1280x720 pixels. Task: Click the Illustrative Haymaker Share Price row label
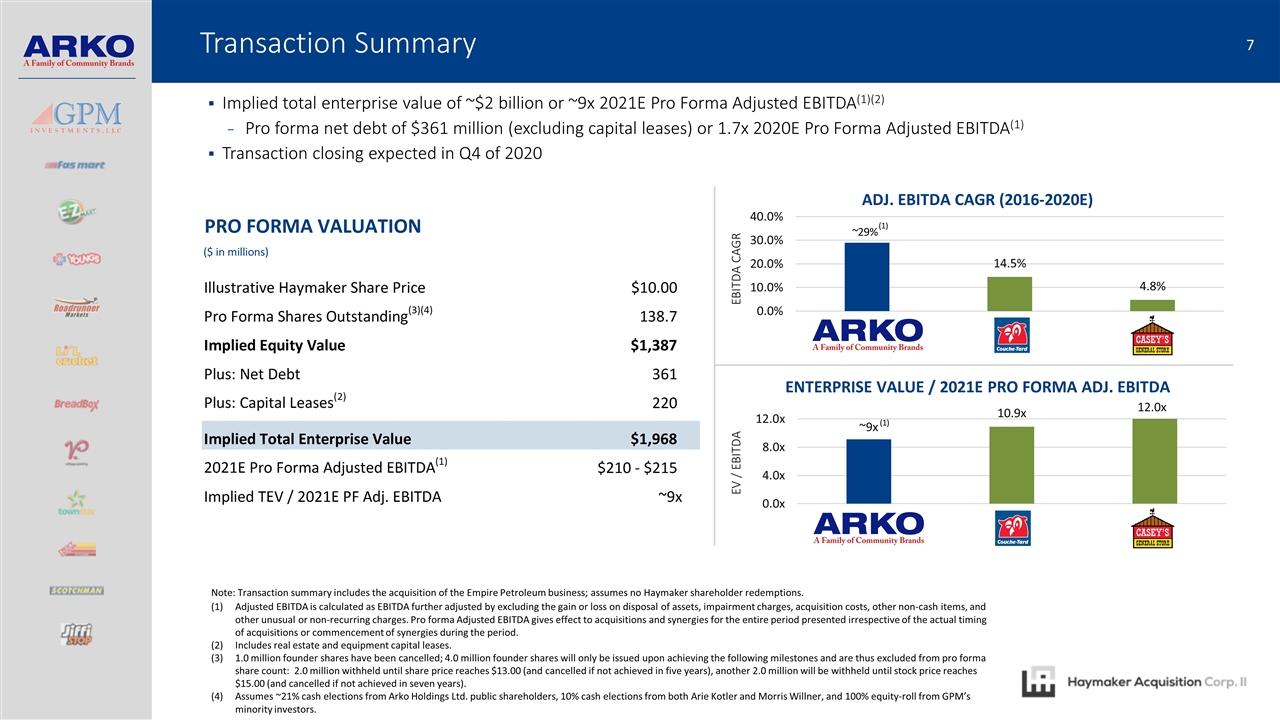point(314,288)
